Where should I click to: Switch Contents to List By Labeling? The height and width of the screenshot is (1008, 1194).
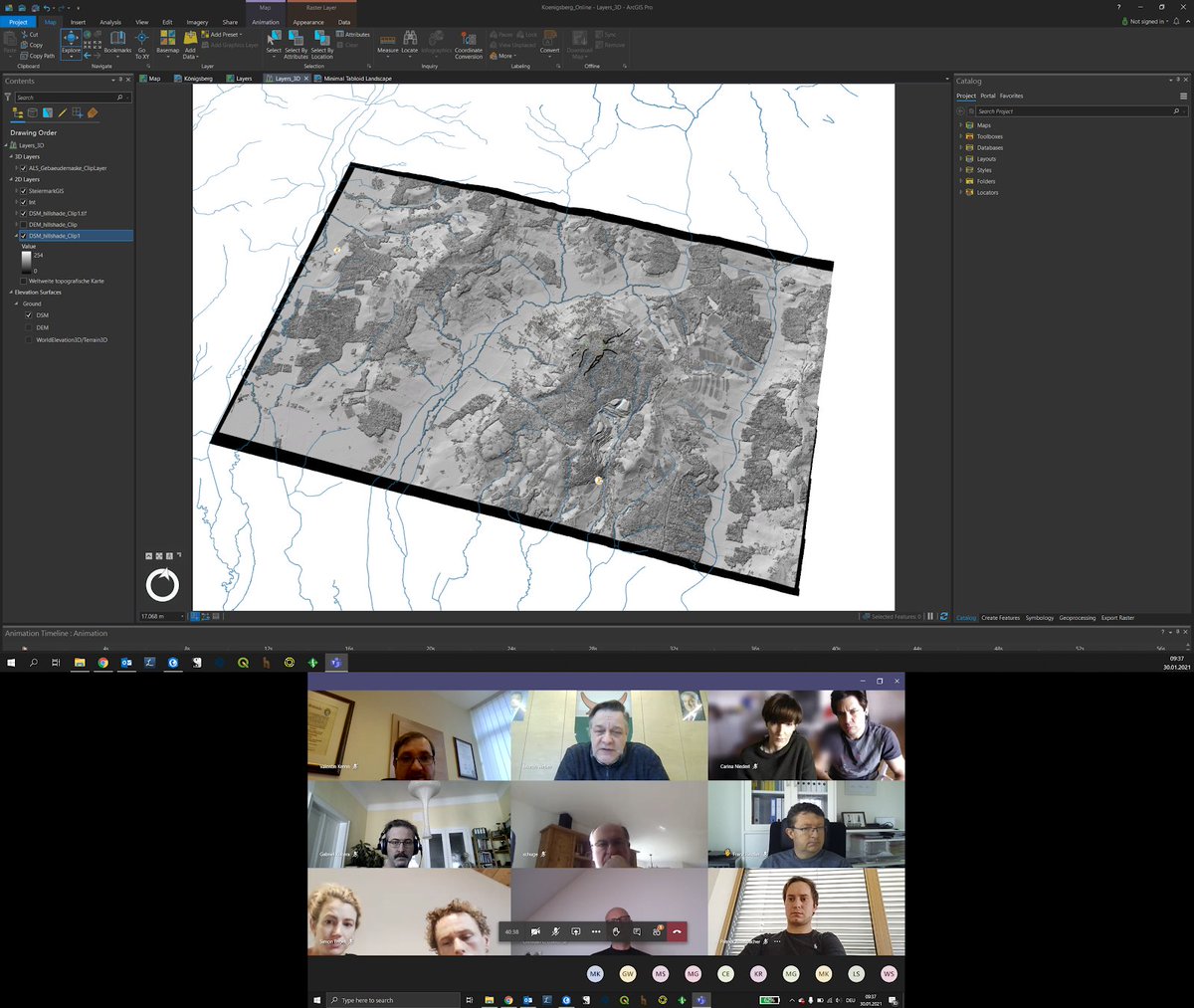point(93,113)
